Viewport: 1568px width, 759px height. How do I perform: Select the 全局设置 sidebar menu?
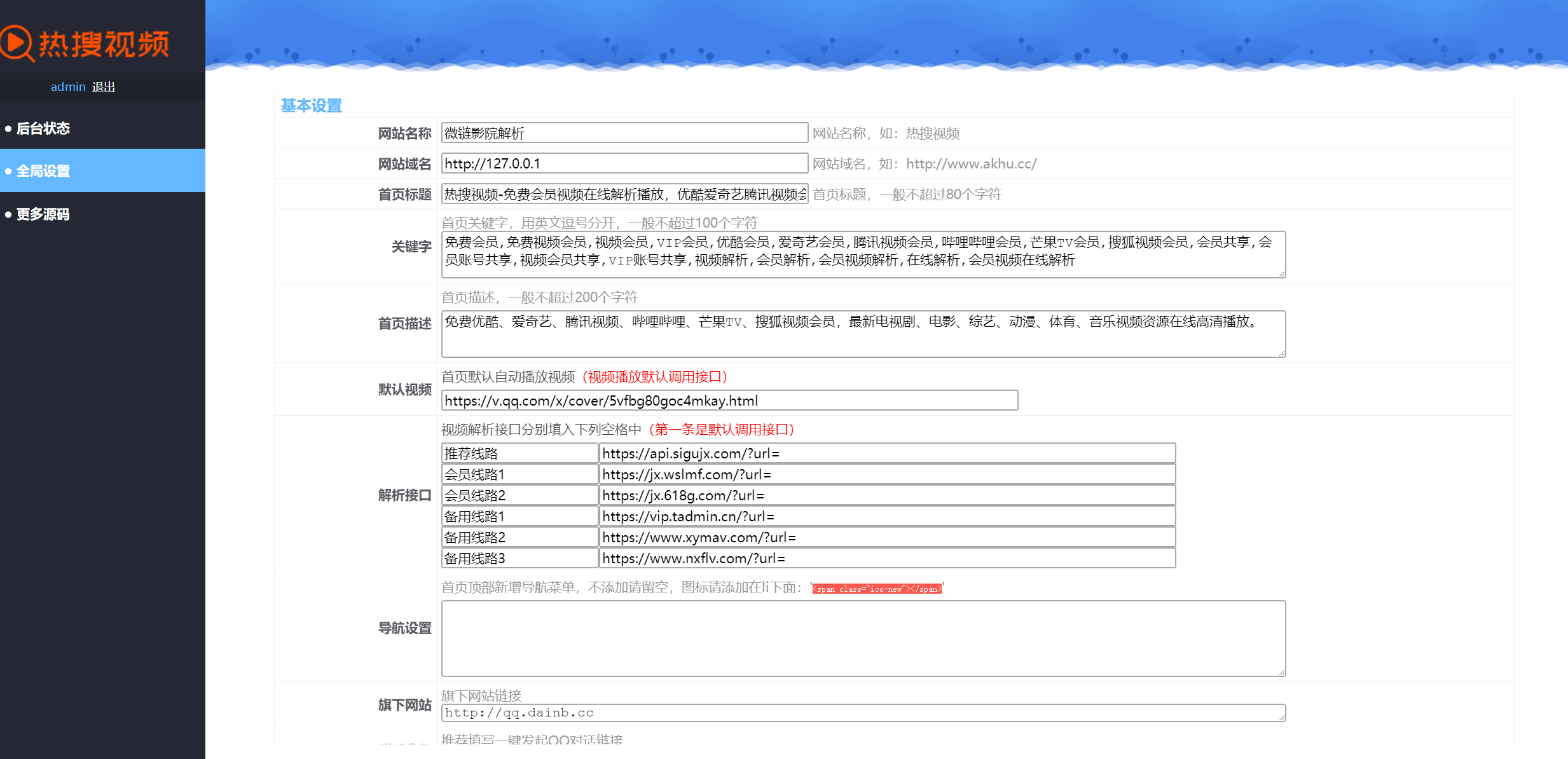pyautogui.click(x=43, y=171)
